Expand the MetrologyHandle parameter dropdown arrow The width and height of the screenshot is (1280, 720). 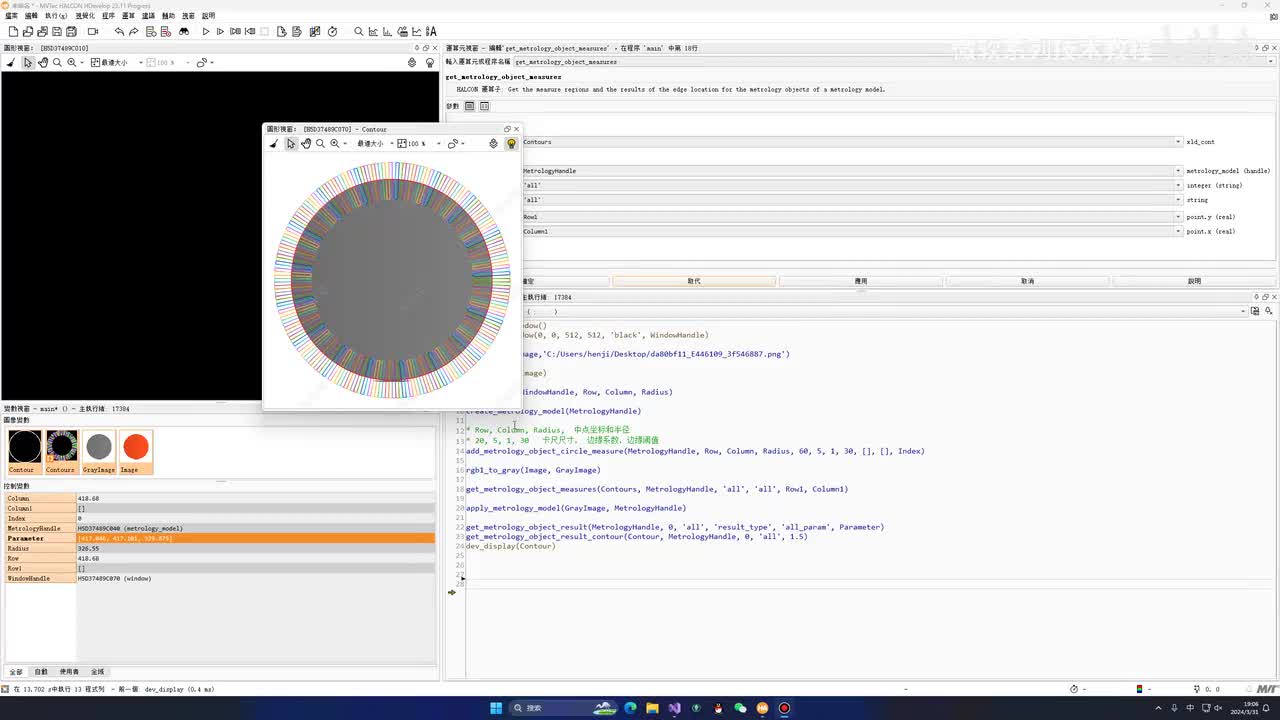(x=1179, y=171)
